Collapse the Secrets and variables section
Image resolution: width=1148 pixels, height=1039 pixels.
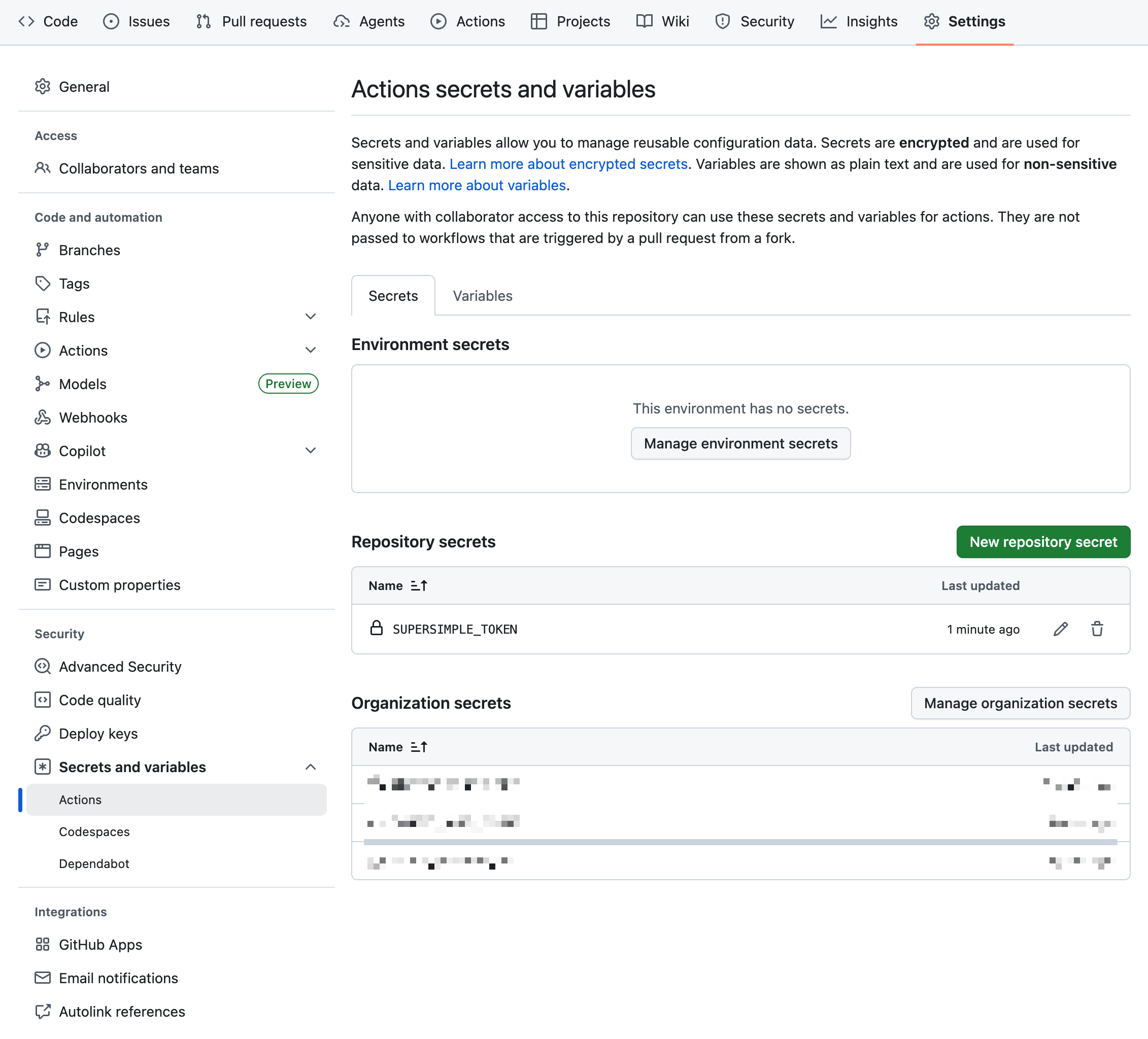[x=311, y=767]
